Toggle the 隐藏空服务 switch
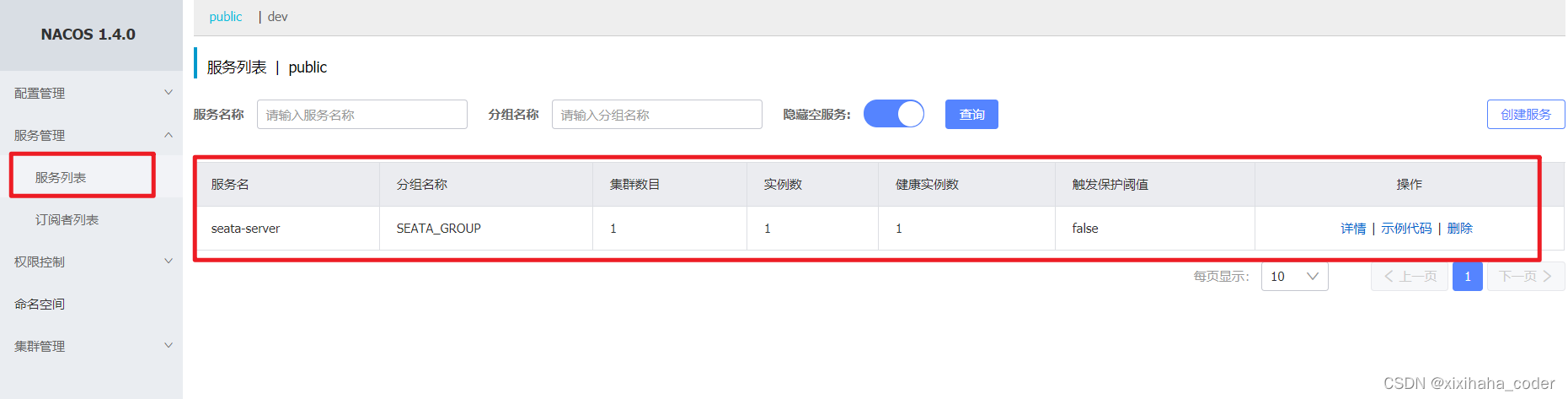The image size is (1568, 399). (894, 114)
